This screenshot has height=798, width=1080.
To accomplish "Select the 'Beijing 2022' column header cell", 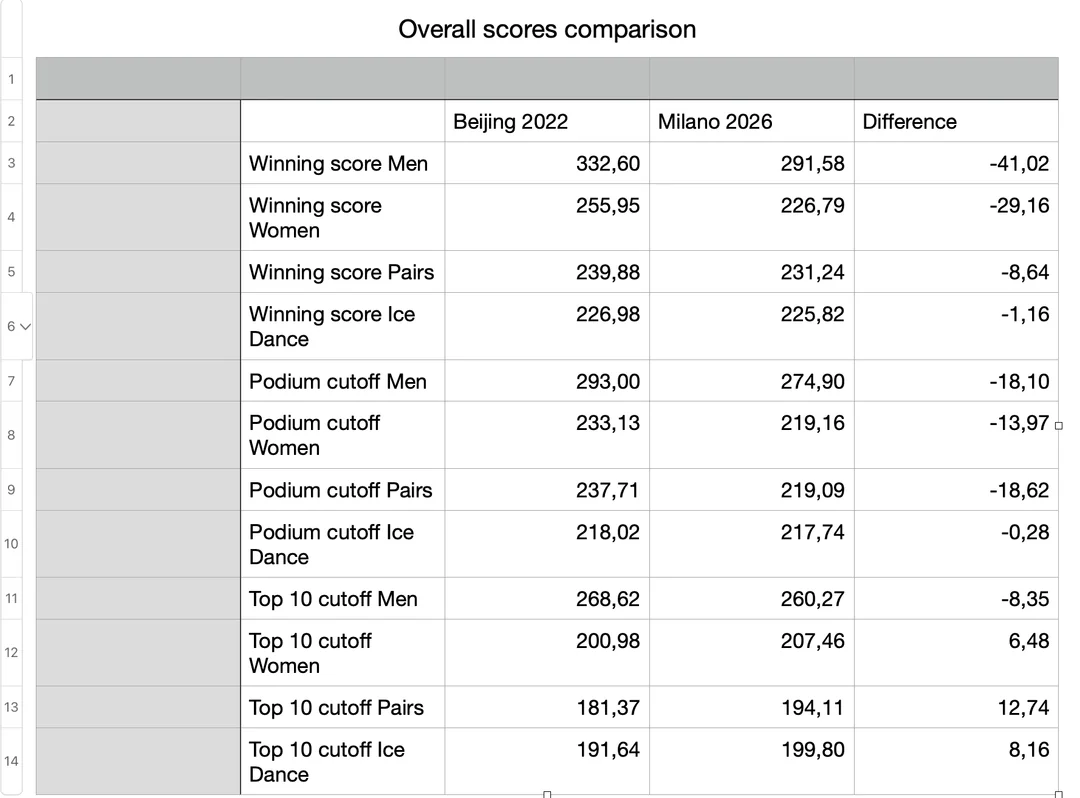I will click(547, 122).
